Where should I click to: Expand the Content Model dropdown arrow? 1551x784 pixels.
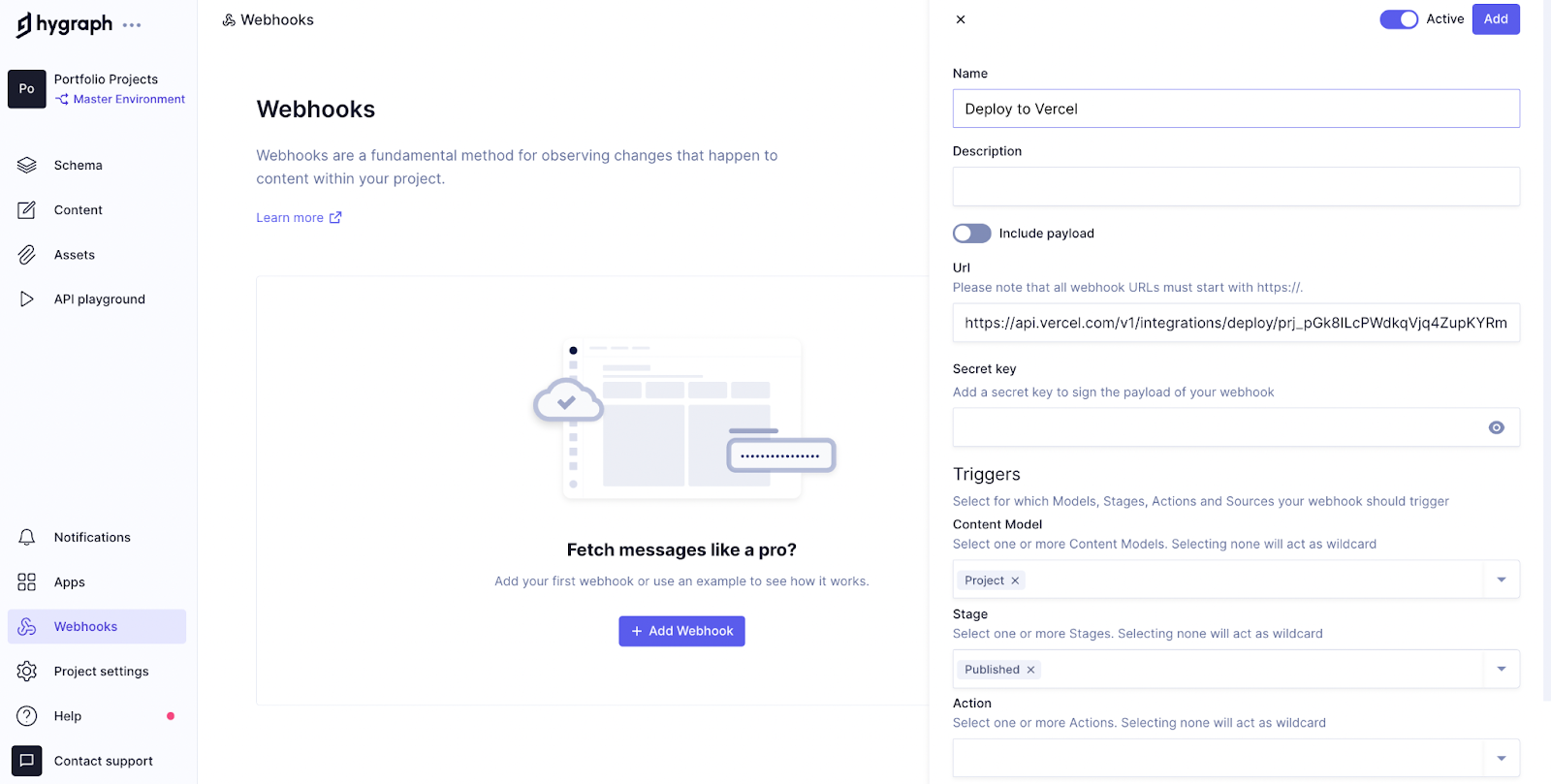click(x=1502, y=580)
